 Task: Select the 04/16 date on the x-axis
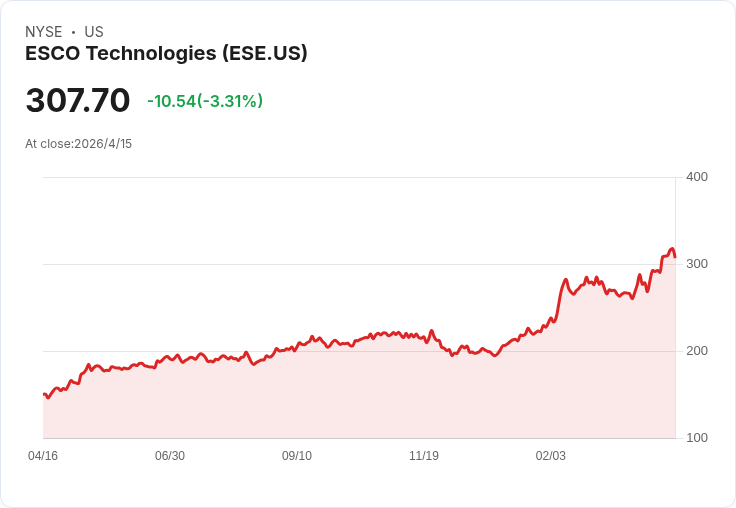(x=43, y=456)
